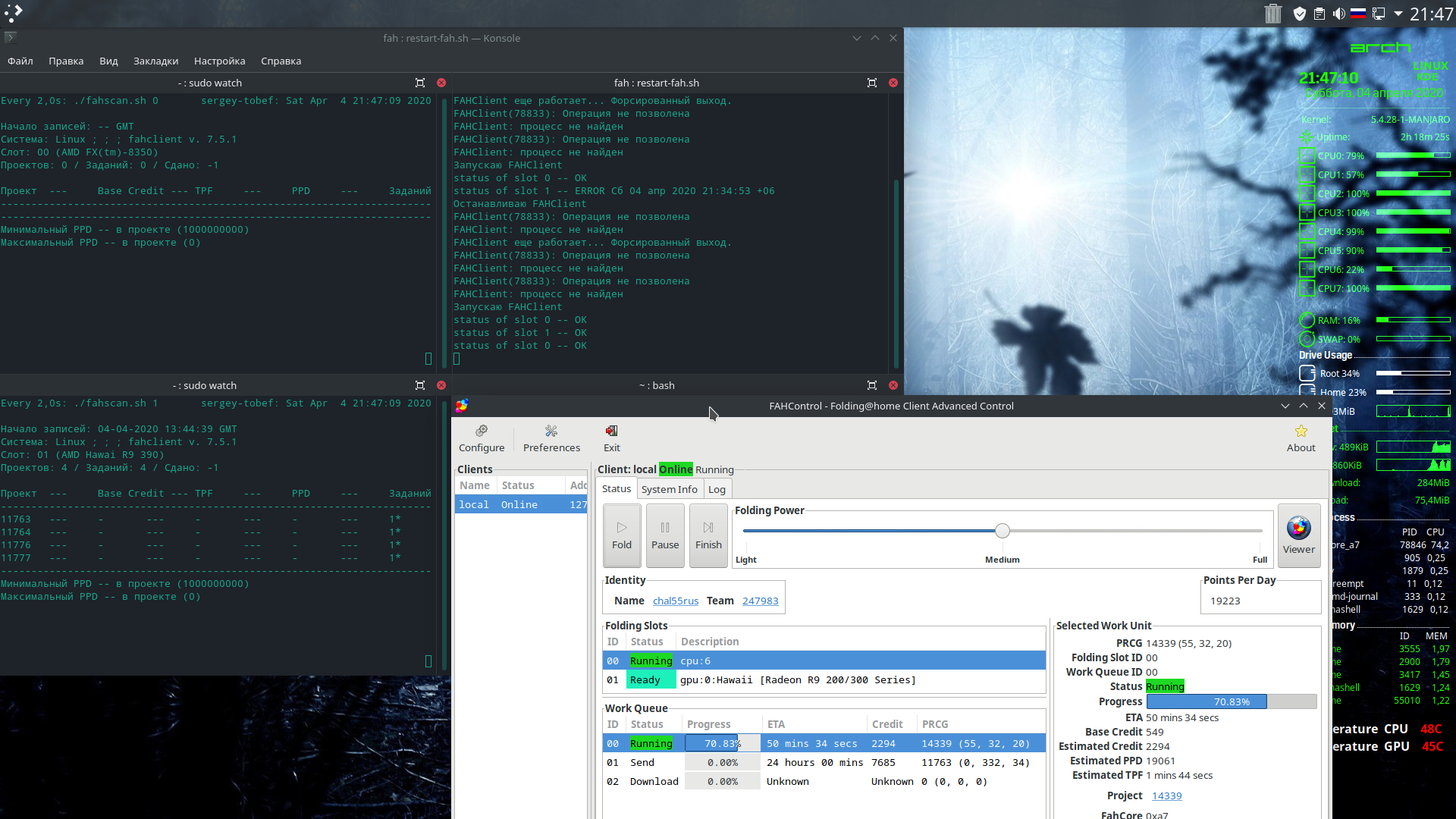Click the volume speaker tray icon

1338,14
